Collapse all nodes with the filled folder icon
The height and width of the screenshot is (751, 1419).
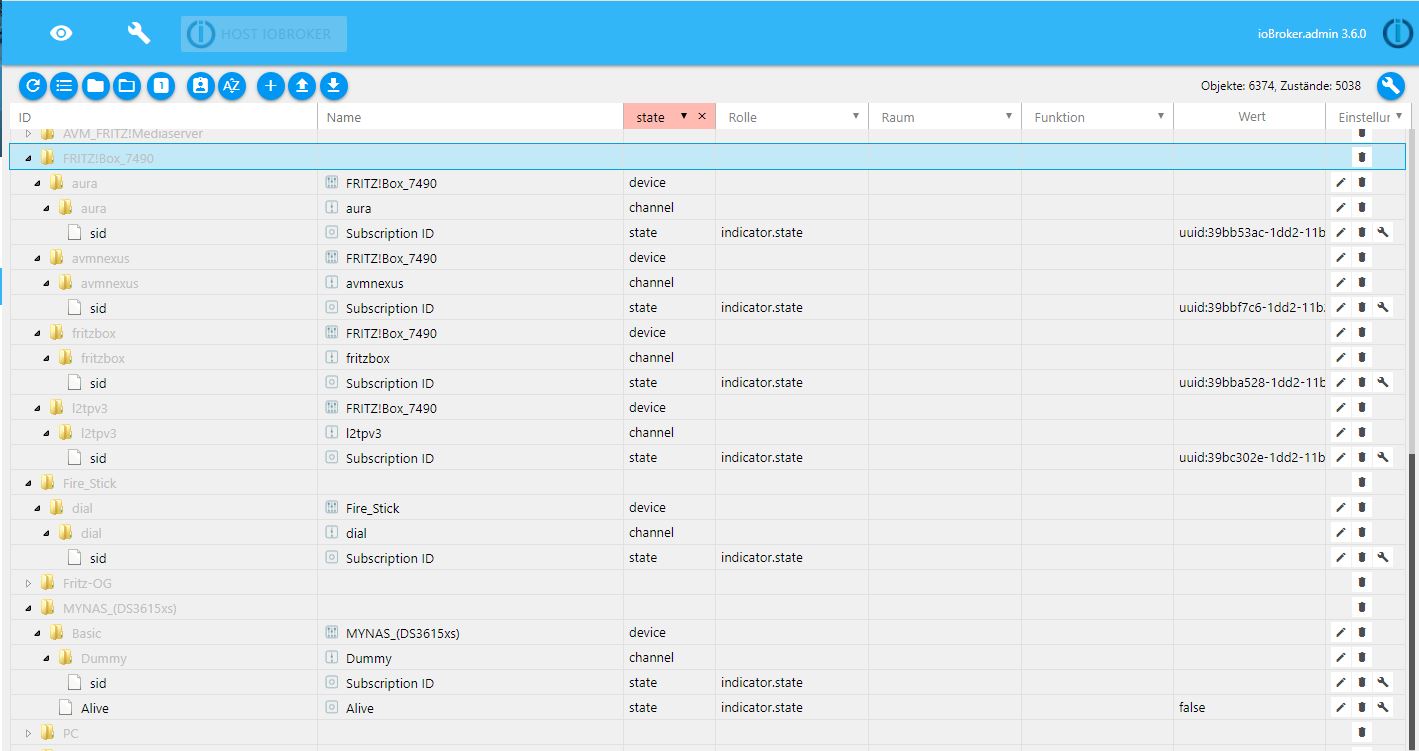[x=96, y=86]
